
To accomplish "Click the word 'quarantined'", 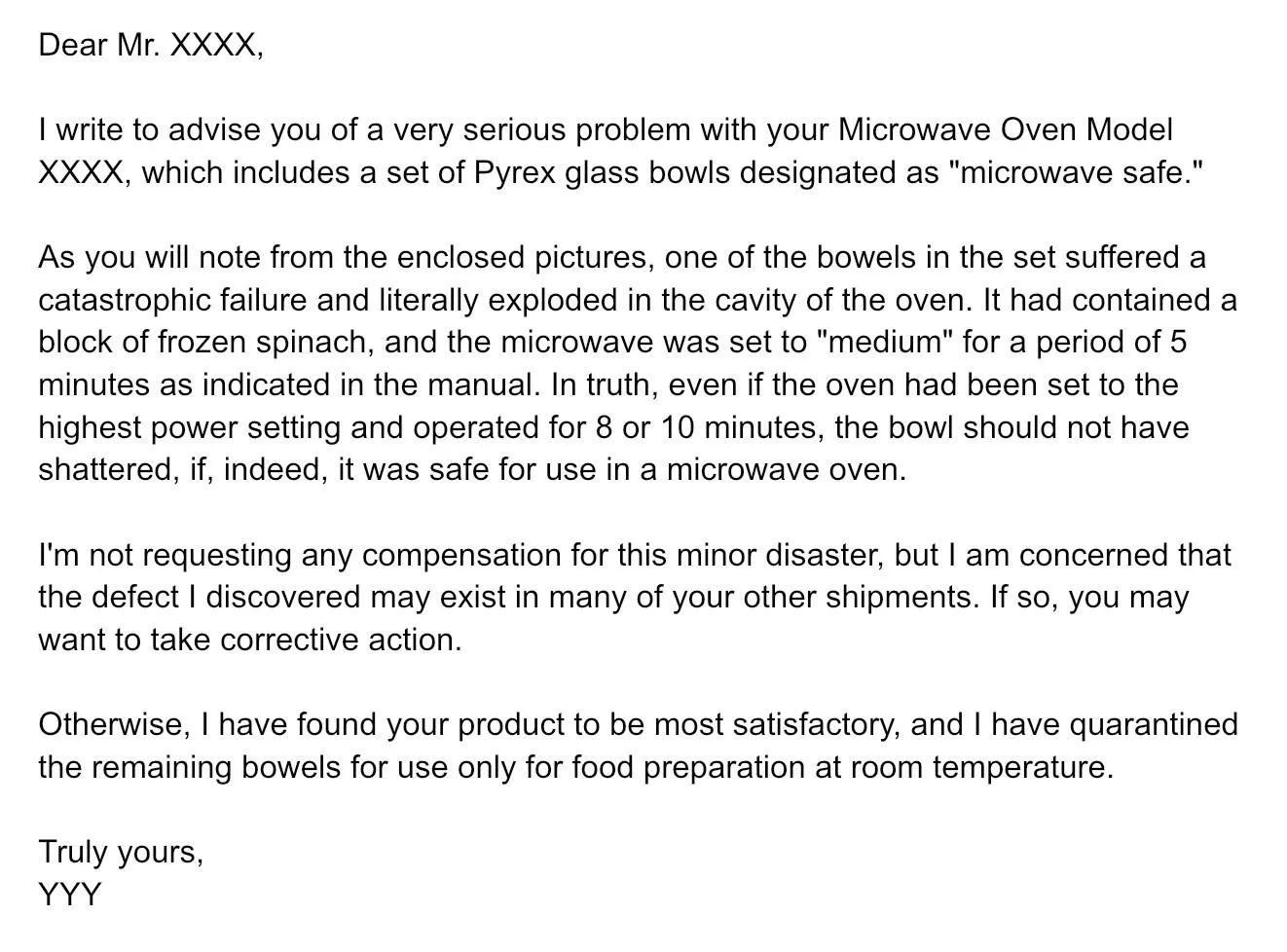I will 1153,724.
